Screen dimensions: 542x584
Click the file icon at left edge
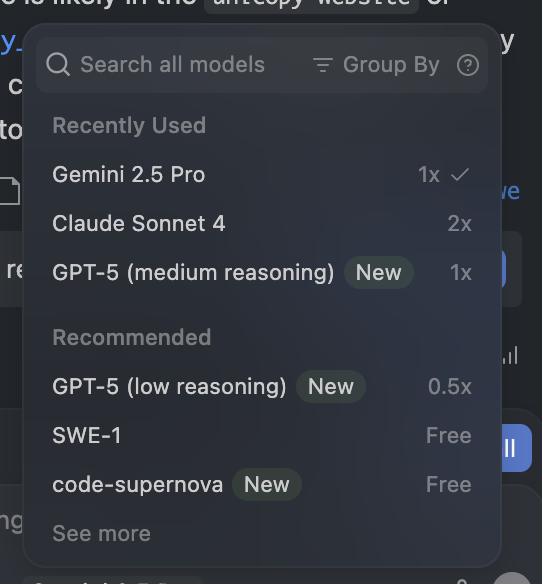(10, 191)
